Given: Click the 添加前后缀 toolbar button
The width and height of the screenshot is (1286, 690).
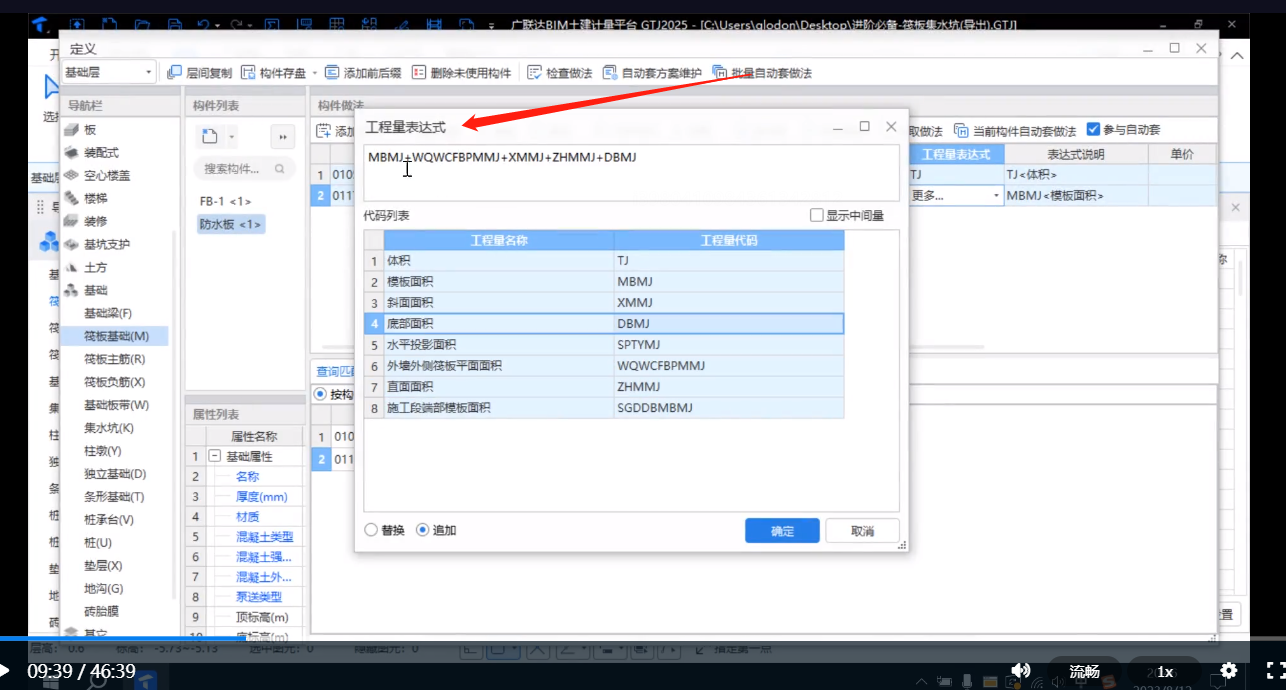Looking at the screenshot, I should [x=363, y=73].
